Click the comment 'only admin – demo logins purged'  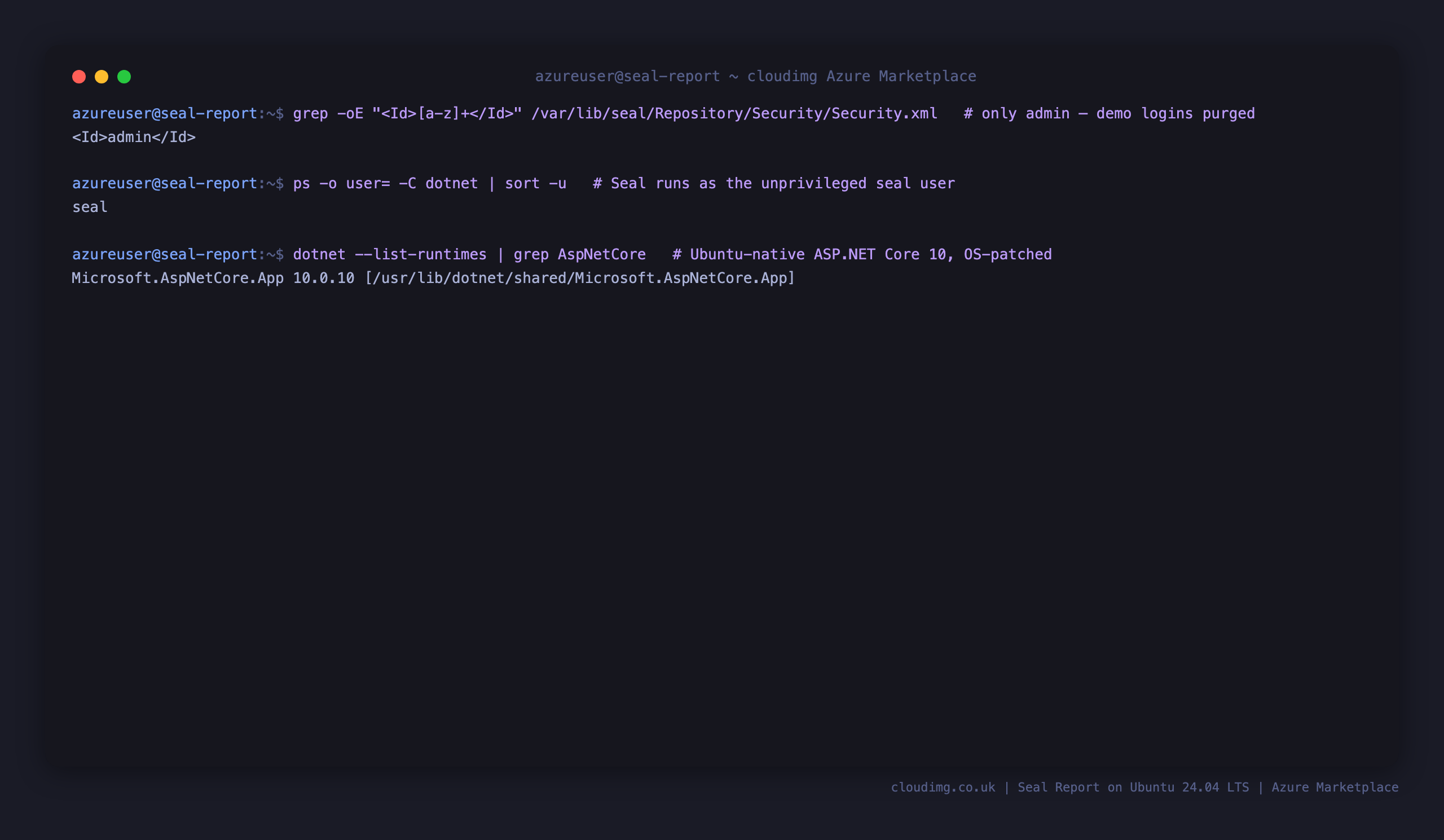pyautogui.click(x=1110, y=113)
